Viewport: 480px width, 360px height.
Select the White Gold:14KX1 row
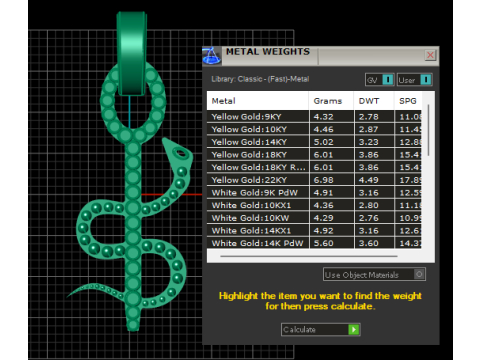coord(314,231)
